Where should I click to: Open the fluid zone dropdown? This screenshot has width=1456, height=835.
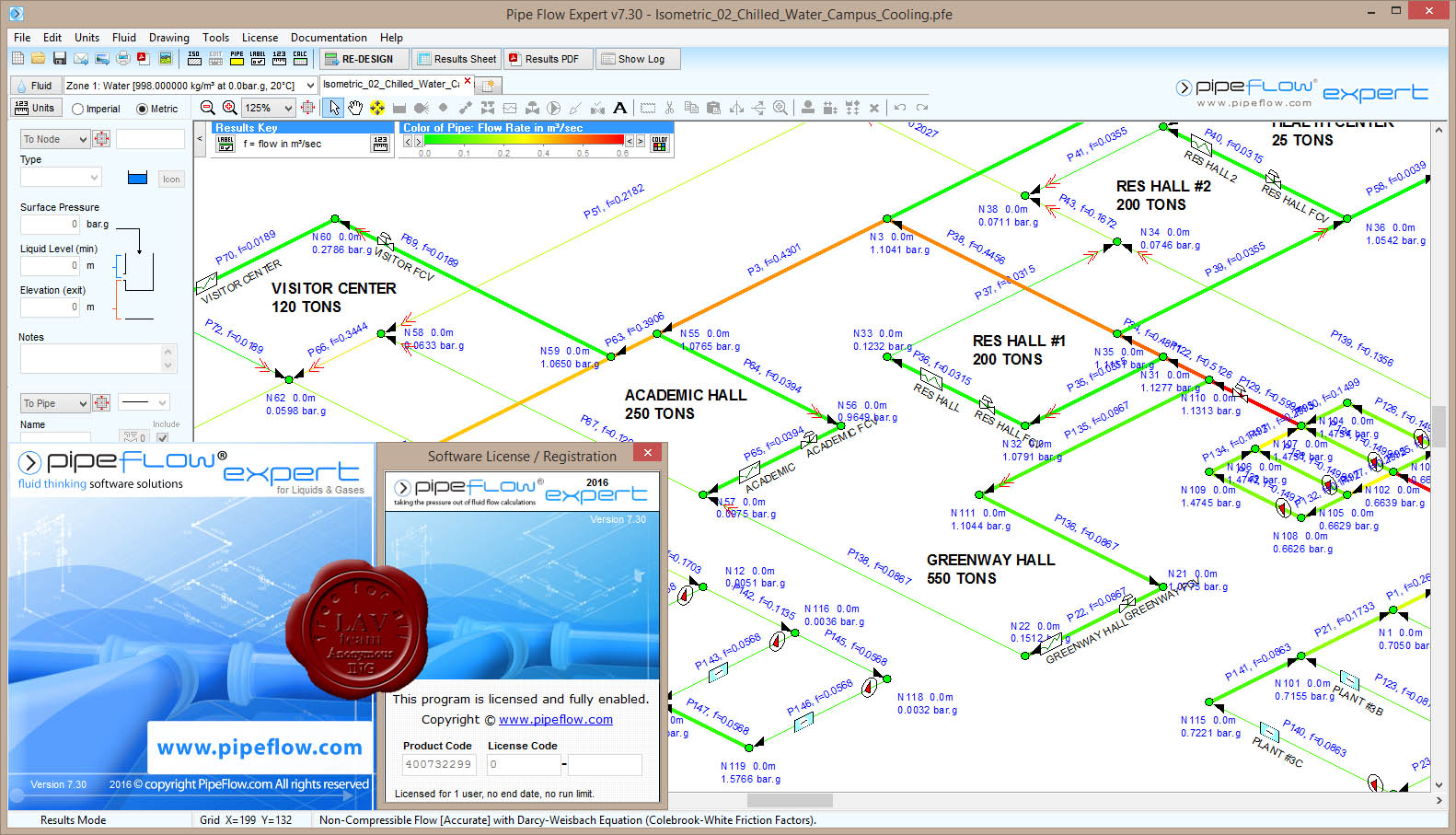click(x=309, y=86)
